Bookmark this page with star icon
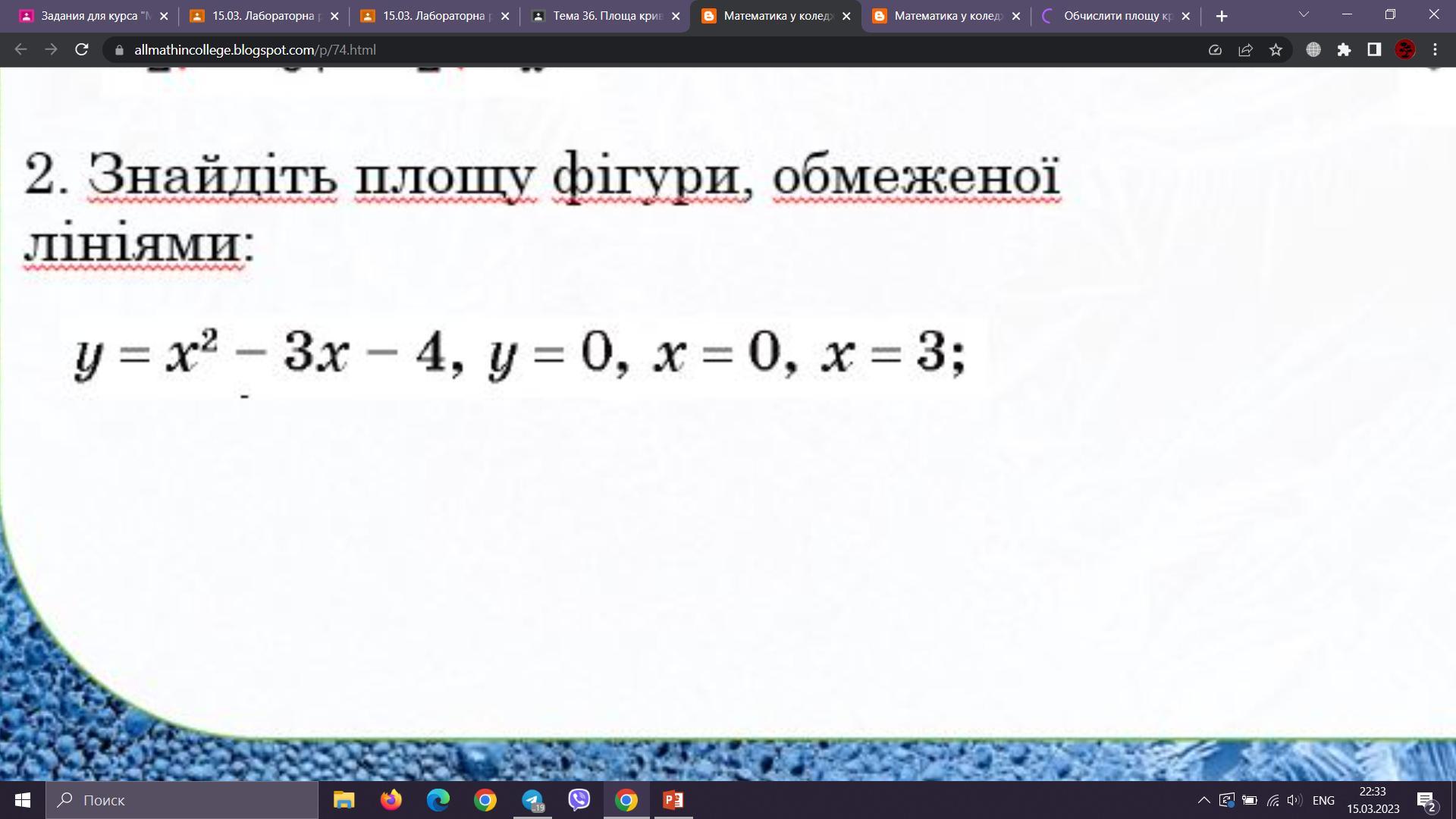Image resolution: width=1456 pixels, height=819 pixels. [1276, 50]
